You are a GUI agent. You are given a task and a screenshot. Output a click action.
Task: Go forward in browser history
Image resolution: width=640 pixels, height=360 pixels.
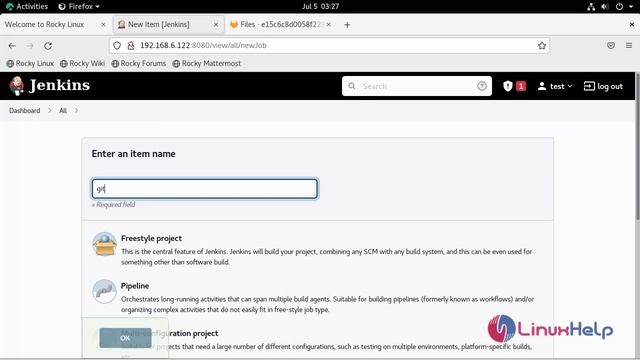(30, 46)
